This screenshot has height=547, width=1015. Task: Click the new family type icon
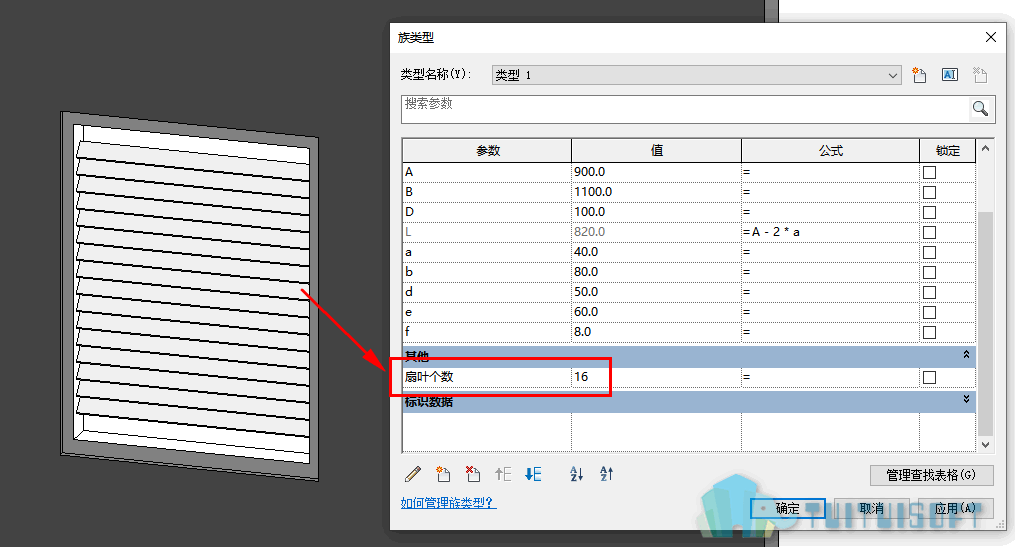coord(919,75)
